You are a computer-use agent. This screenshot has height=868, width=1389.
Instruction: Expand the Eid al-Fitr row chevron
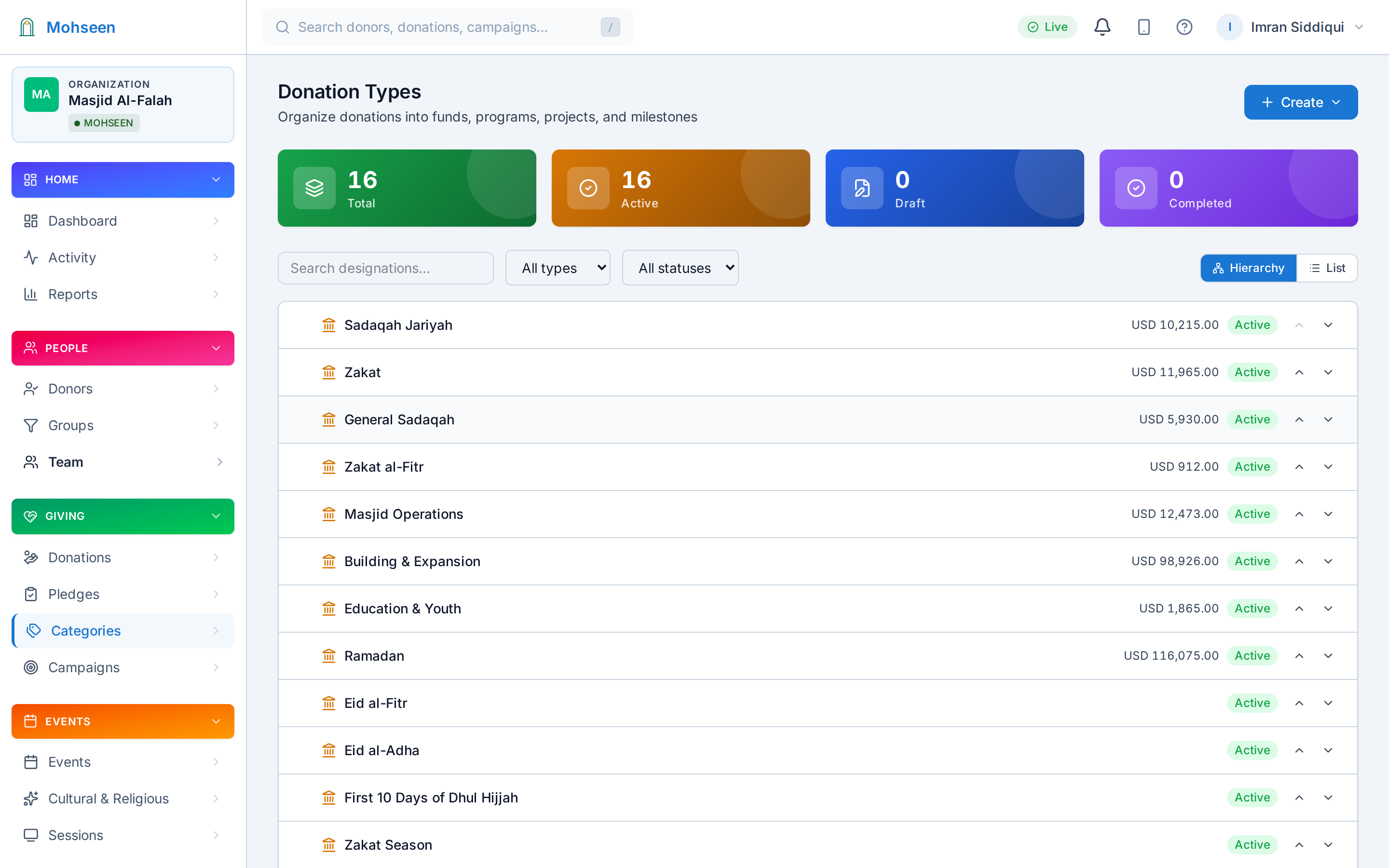click(x=1328, y=703)
